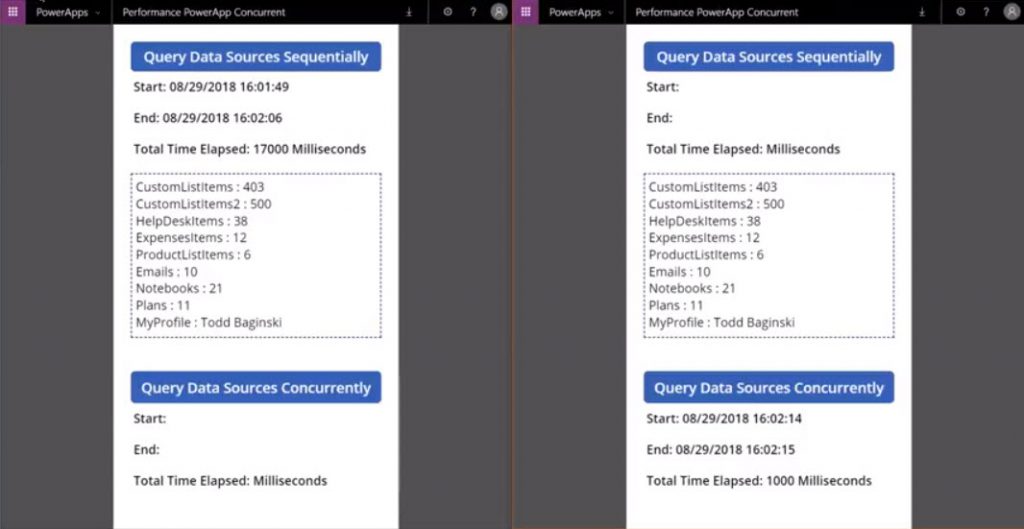Click 'Emails : 10' in right window

tap(680, 272)
